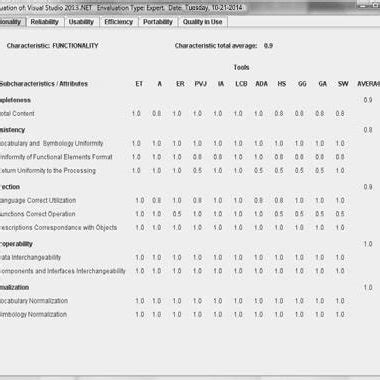This screenshot has height=380, width=380.
Task: Select the Efficiency tab
Action: 118,22
